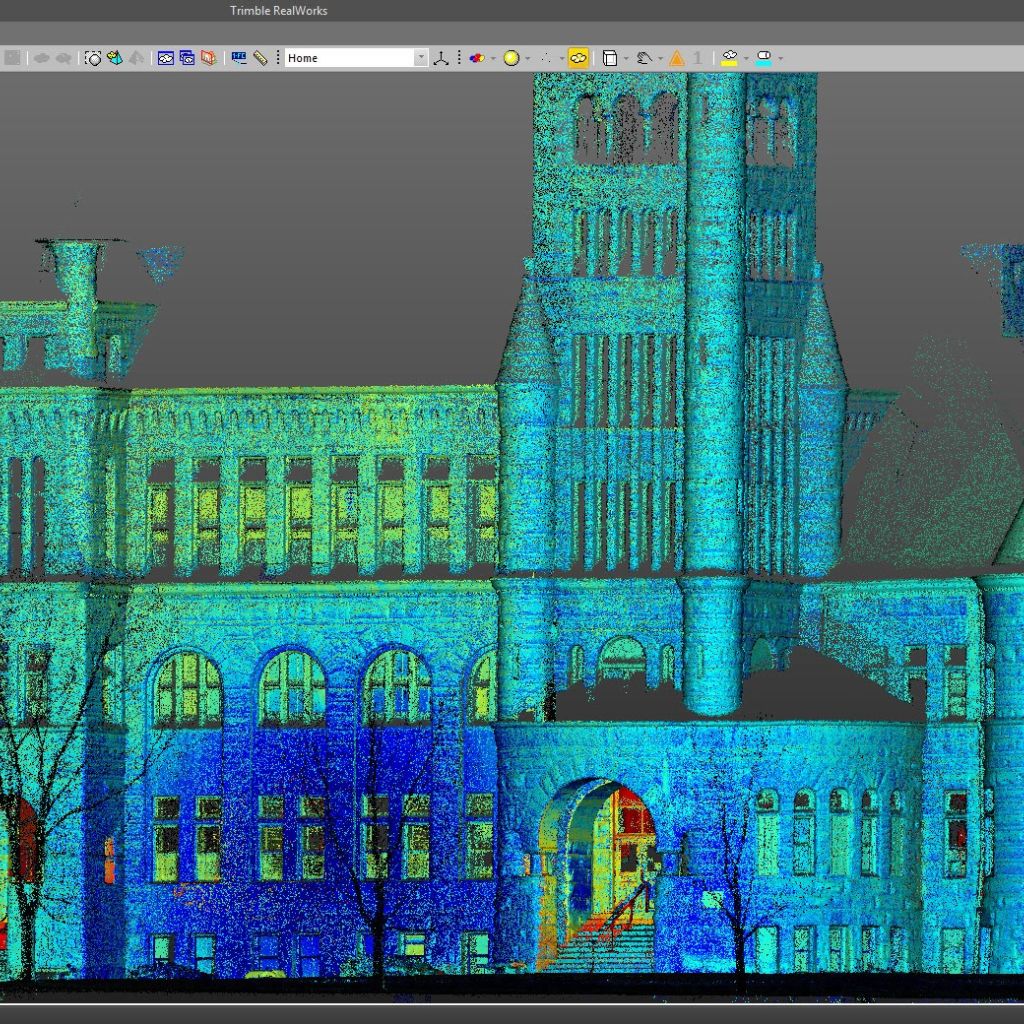Select the colored pyramid view tool
Viewport: 1024px width, 1024px height.
click(115, 58)
